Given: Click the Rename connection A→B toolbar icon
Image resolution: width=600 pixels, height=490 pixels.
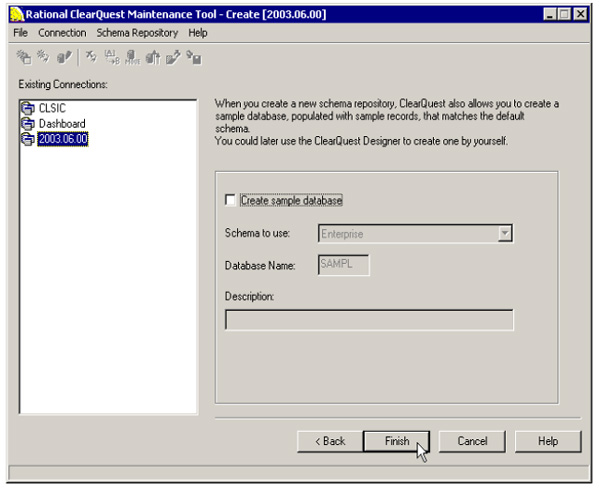Looking at the screenshot, I should pos(112,57).
